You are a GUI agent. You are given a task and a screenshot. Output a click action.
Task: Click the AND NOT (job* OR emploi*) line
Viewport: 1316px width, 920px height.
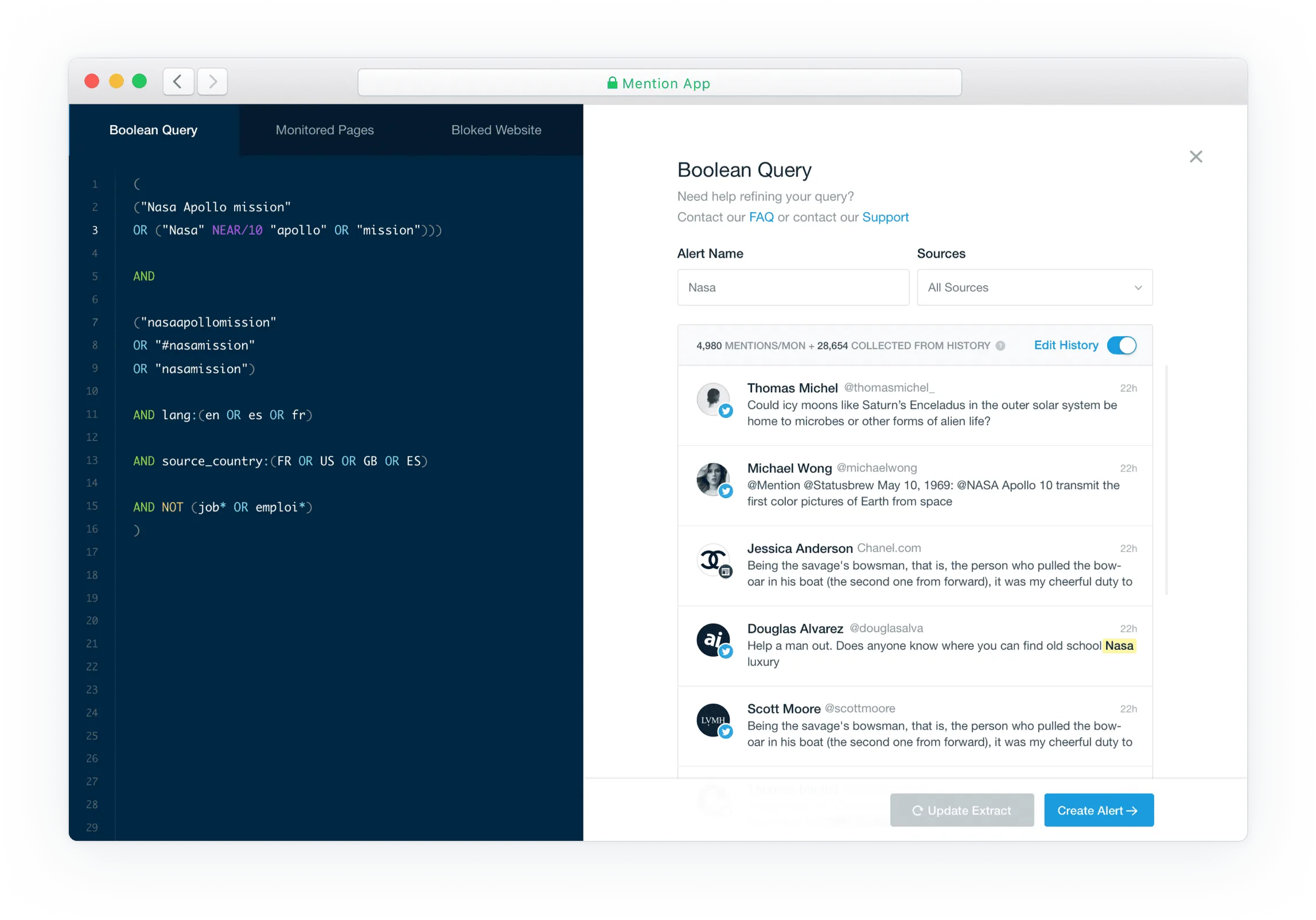223,508
